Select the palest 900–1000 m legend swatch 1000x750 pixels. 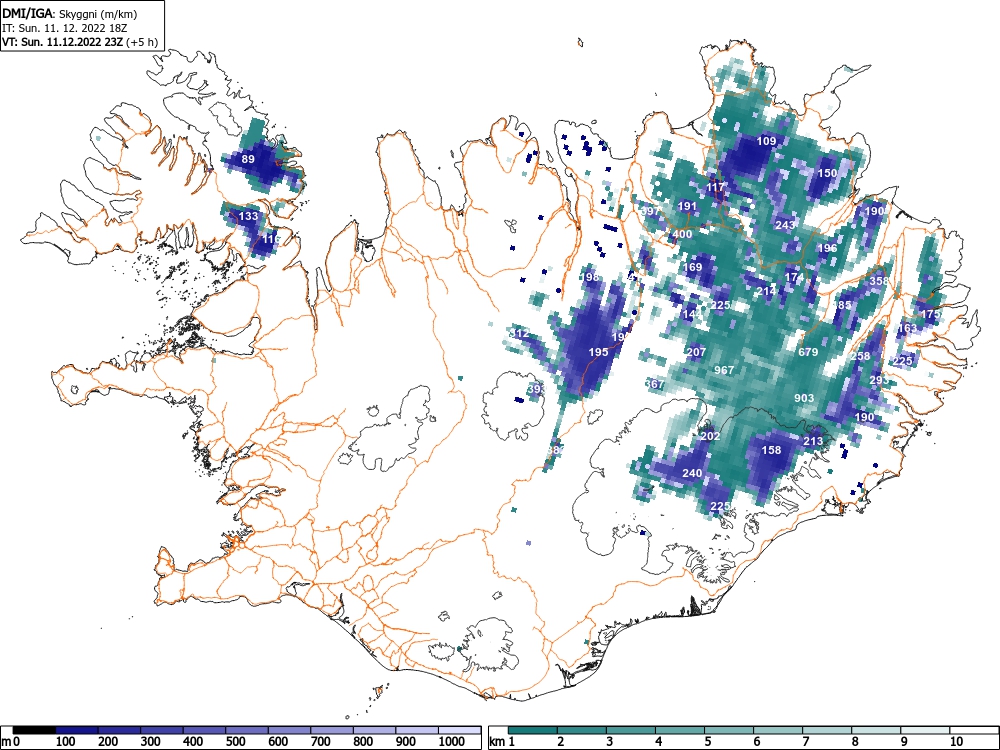417,730
